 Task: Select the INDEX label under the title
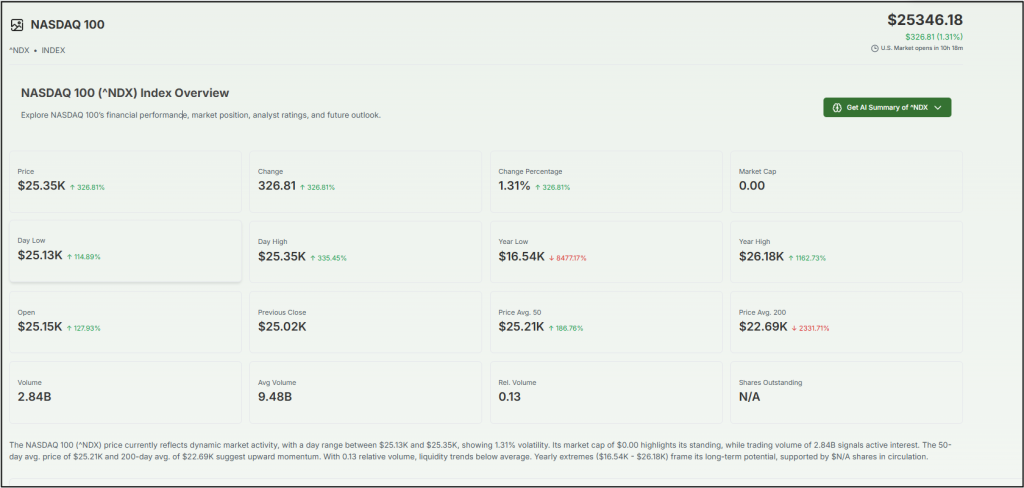coord(54,50)
